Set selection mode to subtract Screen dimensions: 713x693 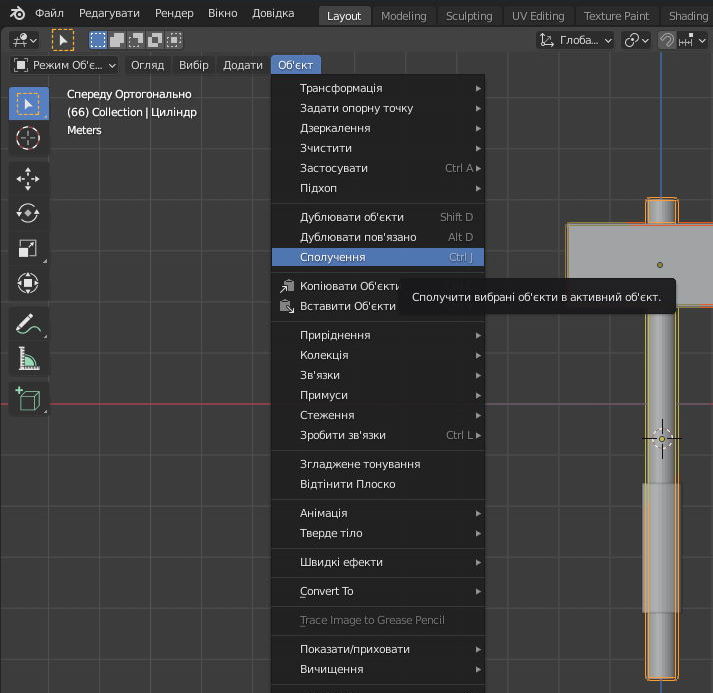point(136,40)
